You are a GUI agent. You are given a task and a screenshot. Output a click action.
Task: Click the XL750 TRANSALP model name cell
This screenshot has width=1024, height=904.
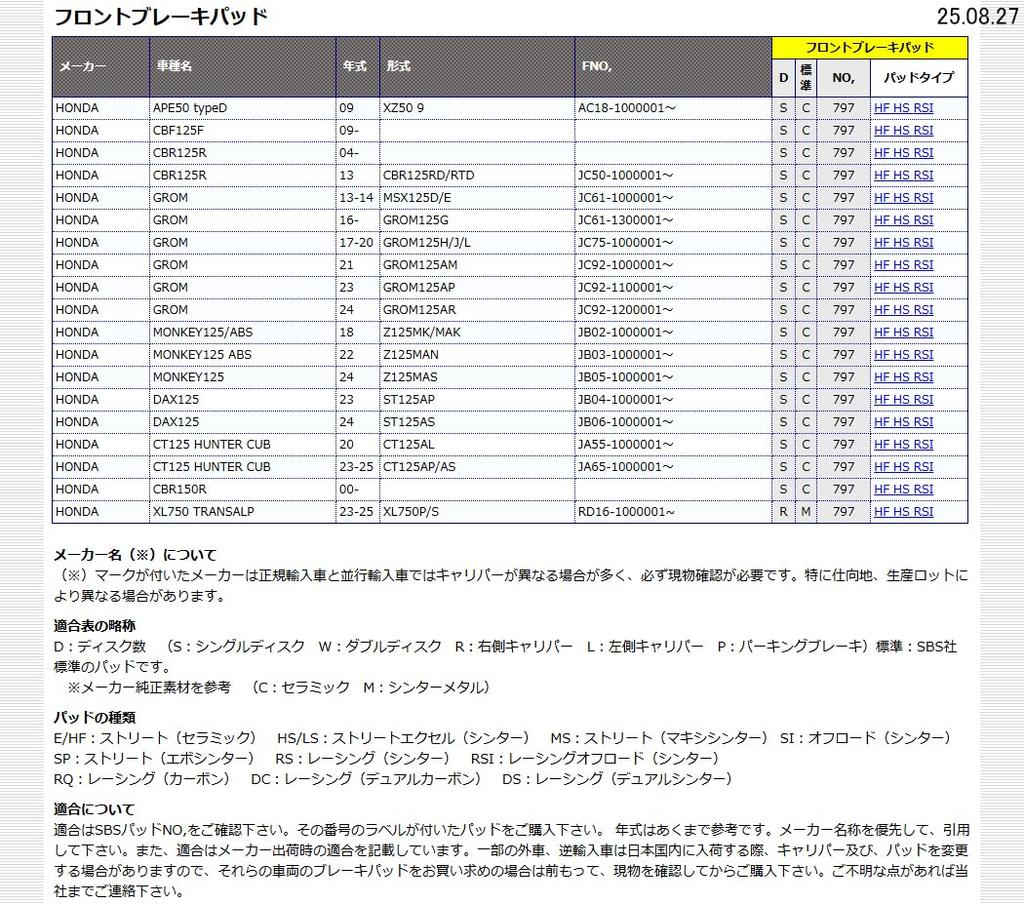[203, 512]
